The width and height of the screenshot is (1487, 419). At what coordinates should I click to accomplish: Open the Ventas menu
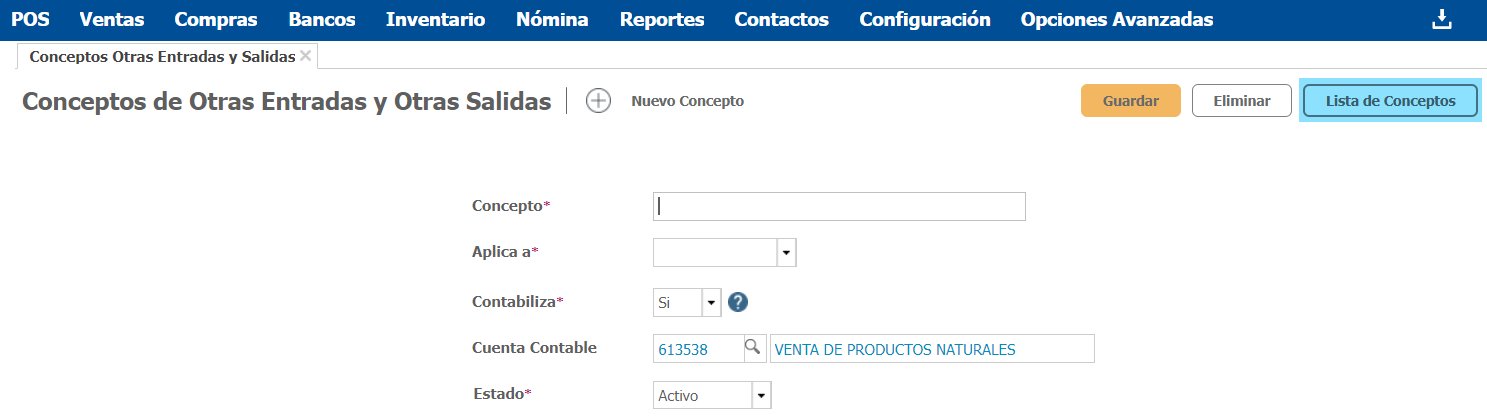pos(111,20)
